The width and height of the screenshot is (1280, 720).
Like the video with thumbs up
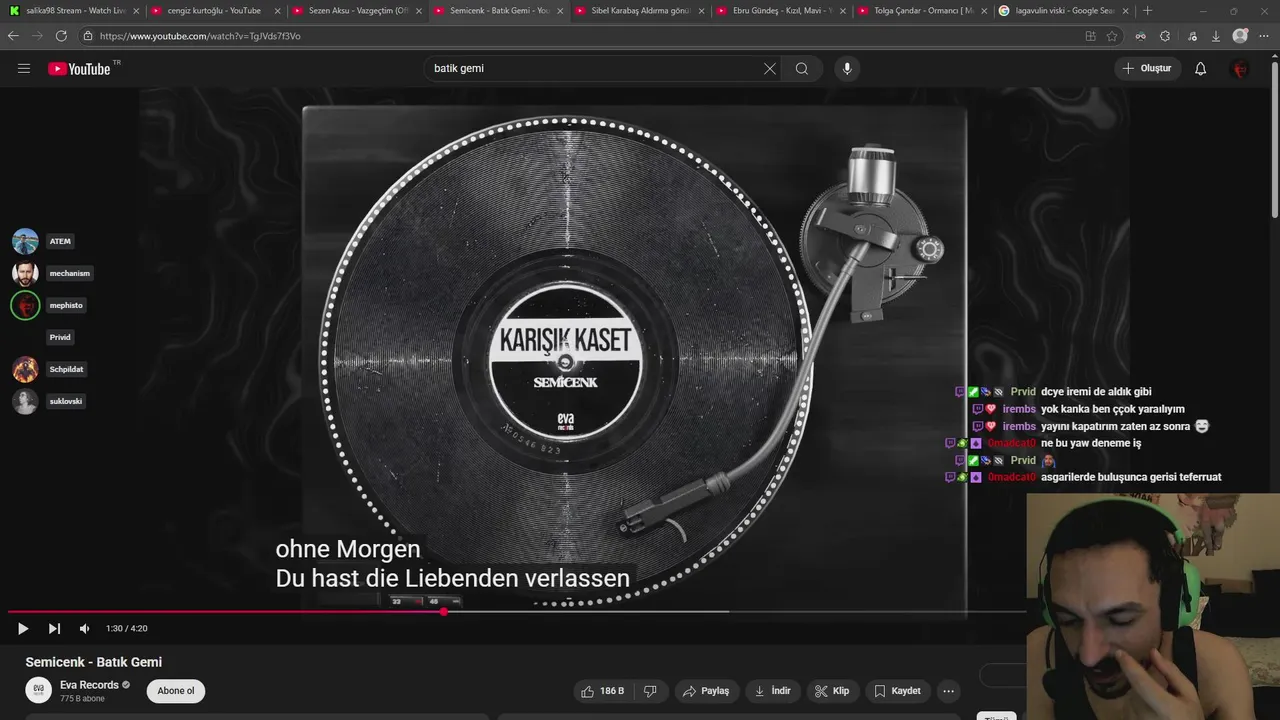click(x=601, y=691)
